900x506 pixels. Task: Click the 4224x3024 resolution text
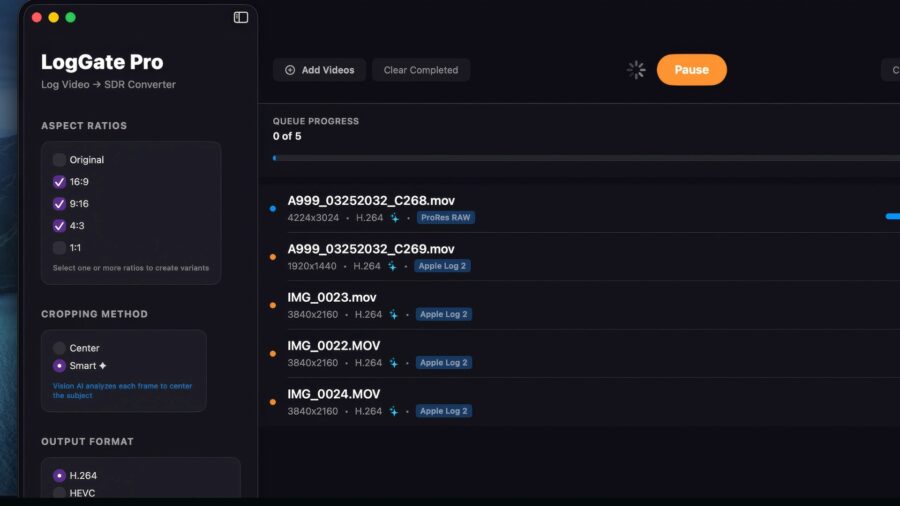point(313,218)
